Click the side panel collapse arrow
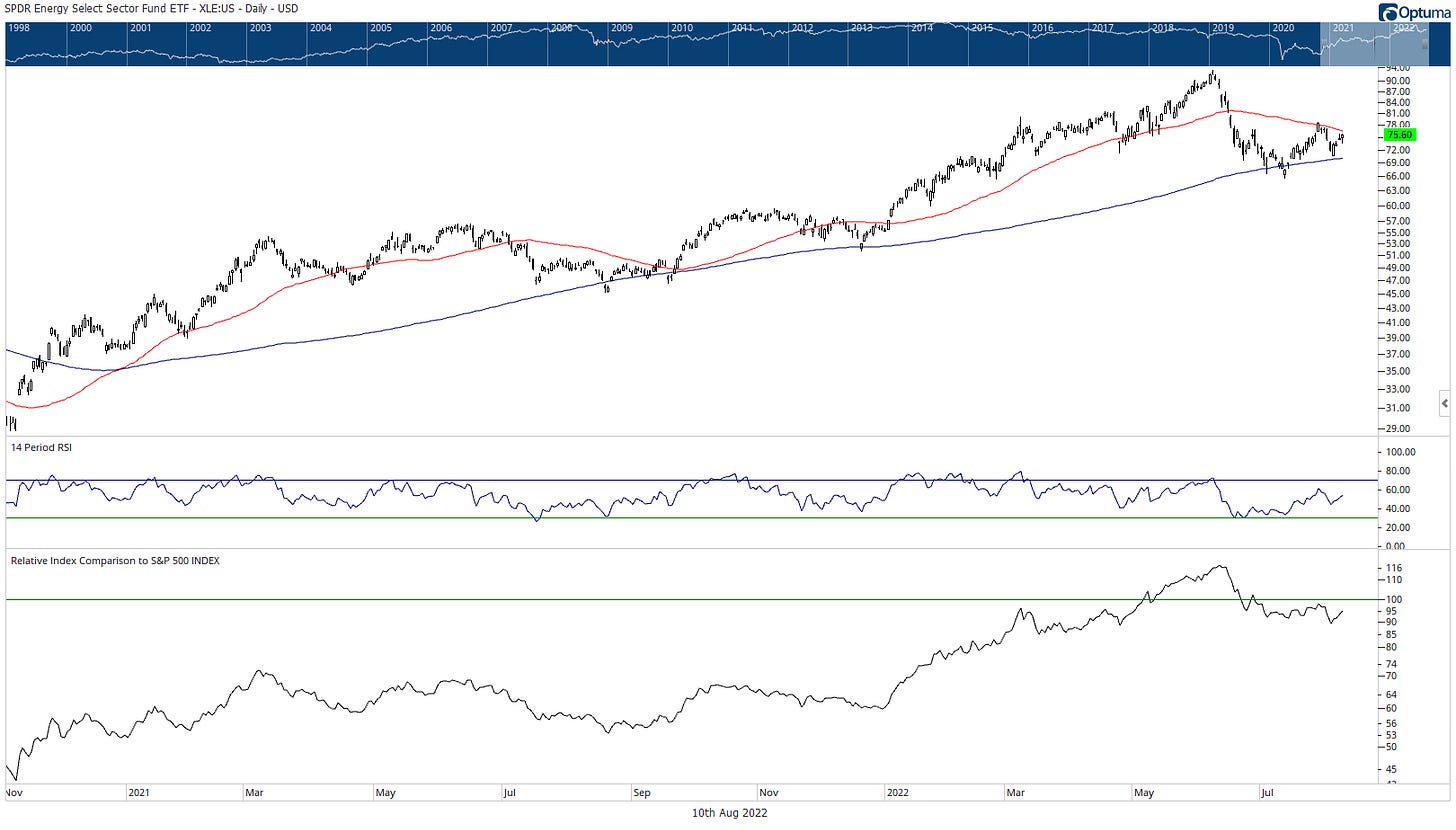This screenshot has width=1456, height=830. coord(1444,403)
